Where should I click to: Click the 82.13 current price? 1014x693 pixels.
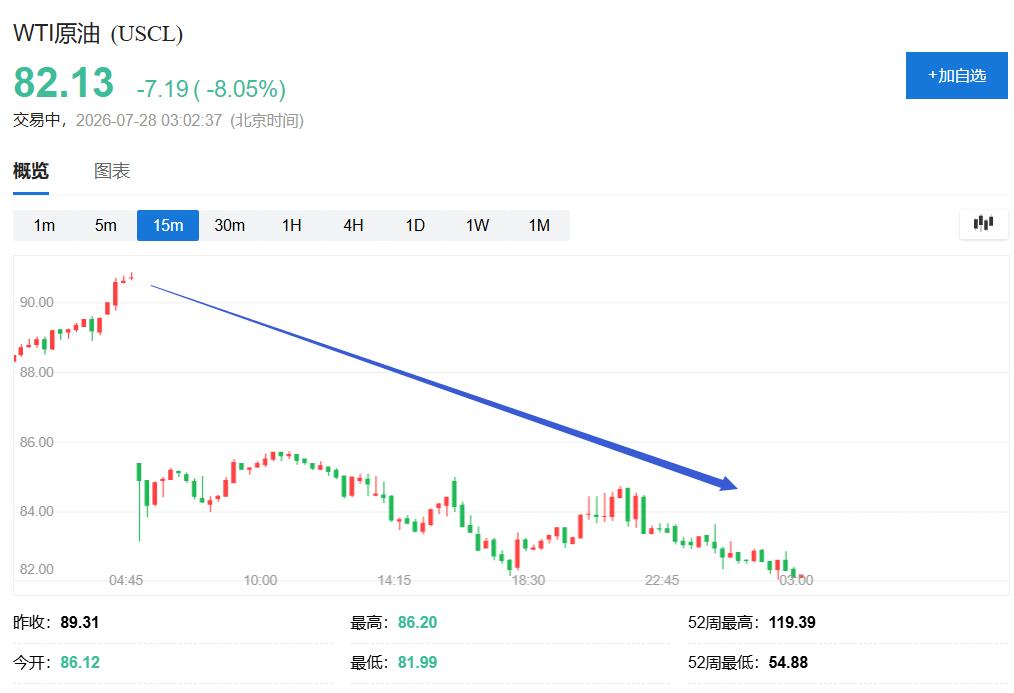pyautogui.click(x=63, y=83)
